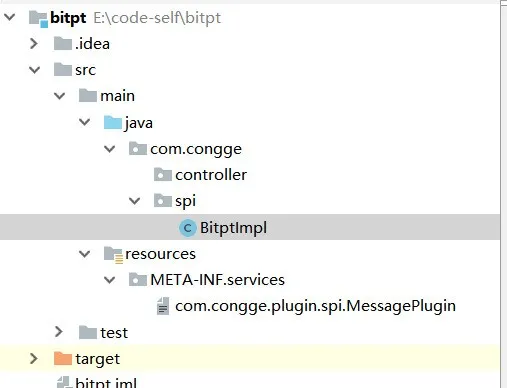Click the META-INF.services package icon
The height and width of the screenshot is (388, 507).
point(138,280)
